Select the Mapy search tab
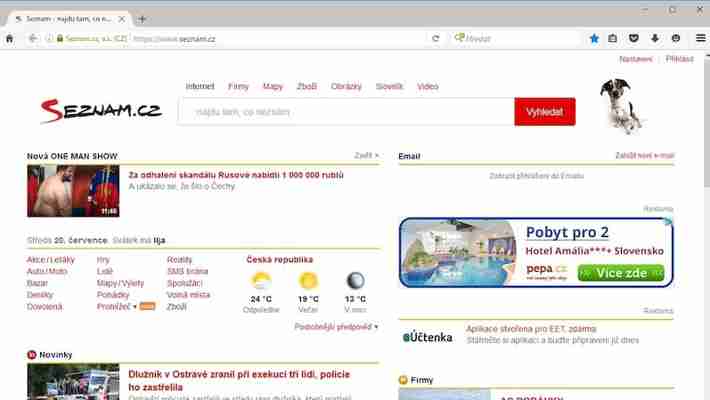The image size is (710, 400). [x=273, y=86]
